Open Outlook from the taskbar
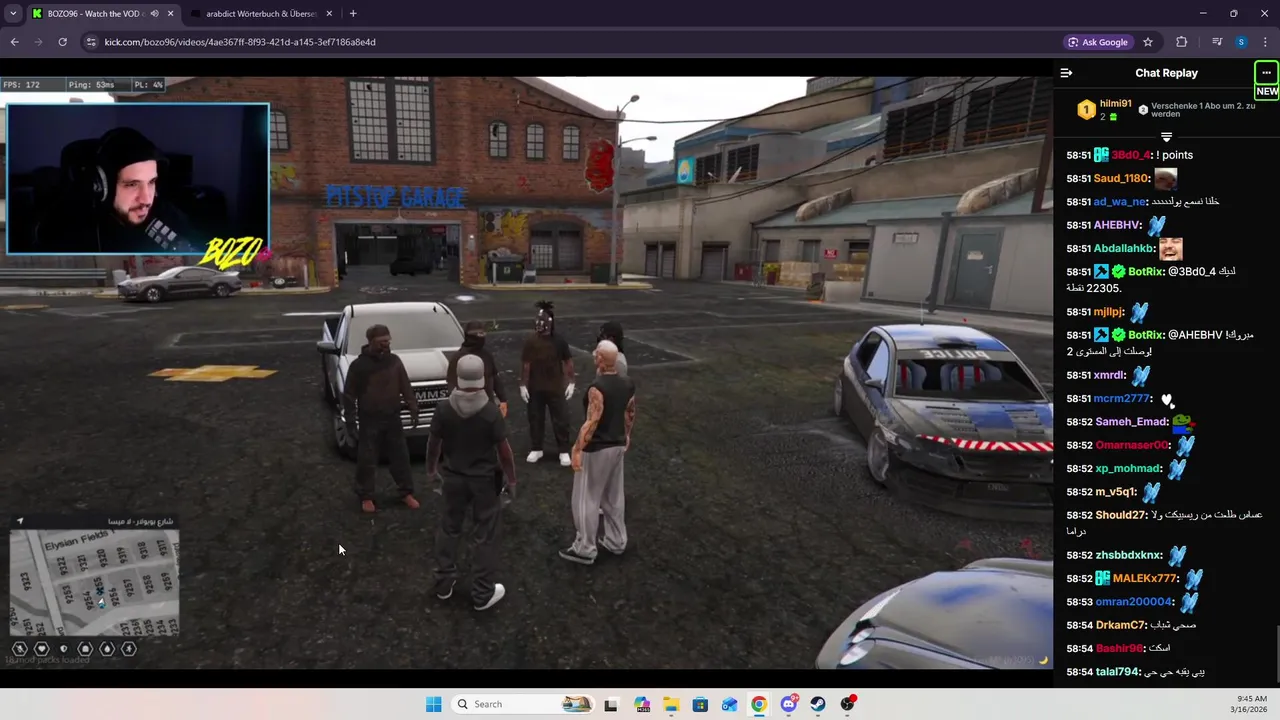Viewport: 1280px width, 720px height. point(729,704)
